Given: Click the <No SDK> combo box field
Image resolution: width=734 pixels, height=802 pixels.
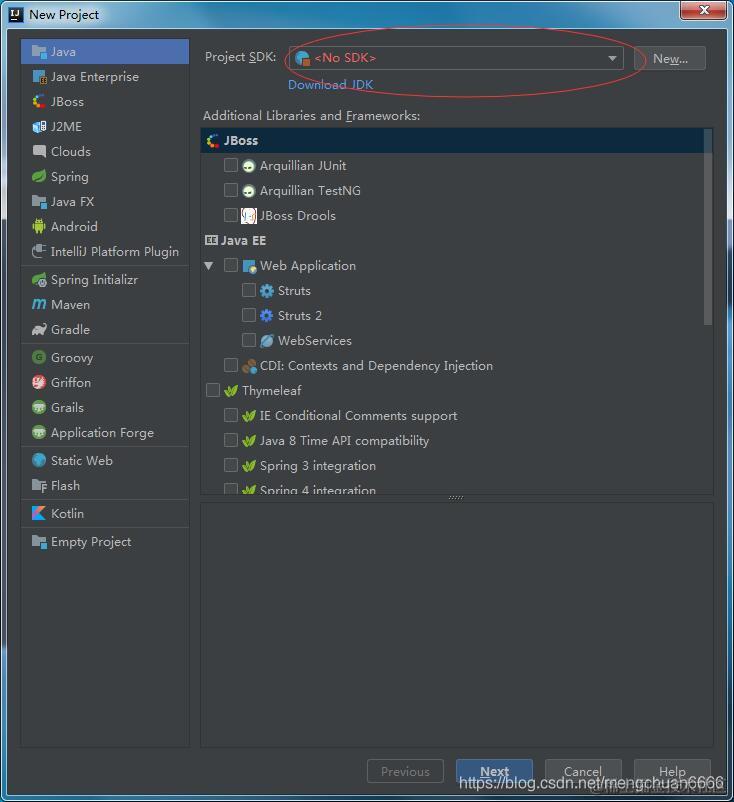Looking at the screenshot, I should [x=456, y=58].
